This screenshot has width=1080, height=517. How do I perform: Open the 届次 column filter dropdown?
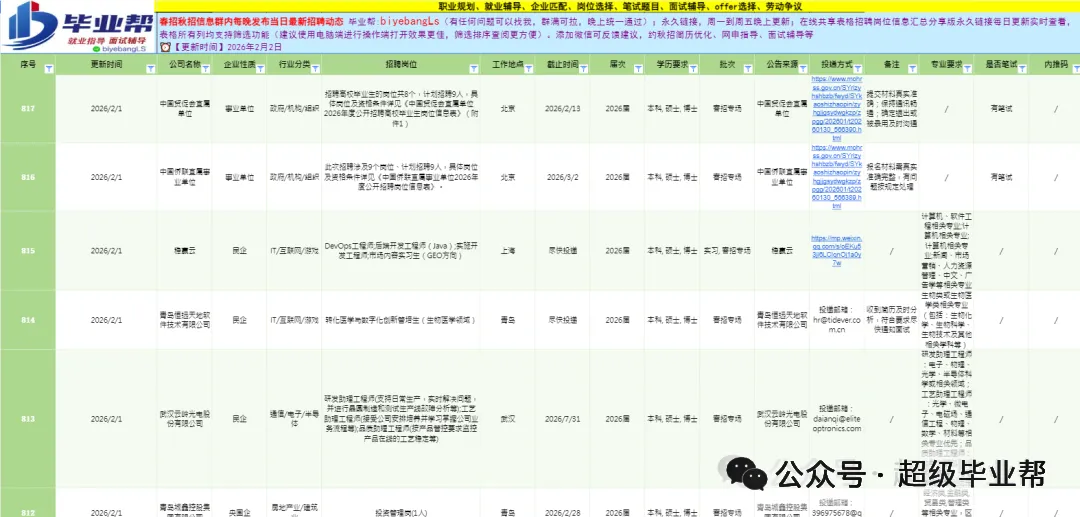coord(637,69)
